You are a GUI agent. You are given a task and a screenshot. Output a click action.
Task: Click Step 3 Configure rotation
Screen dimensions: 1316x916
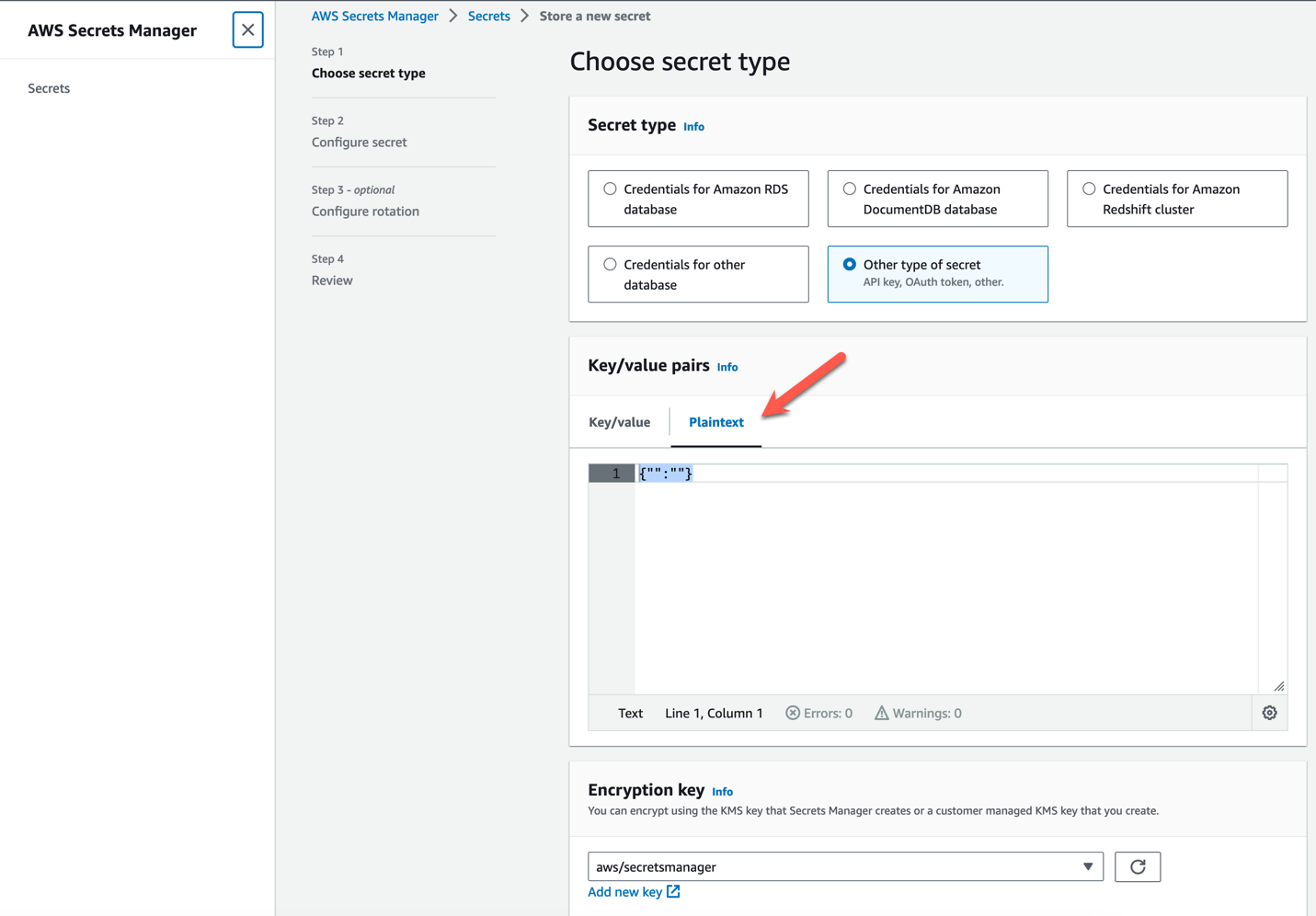point(365,201)
